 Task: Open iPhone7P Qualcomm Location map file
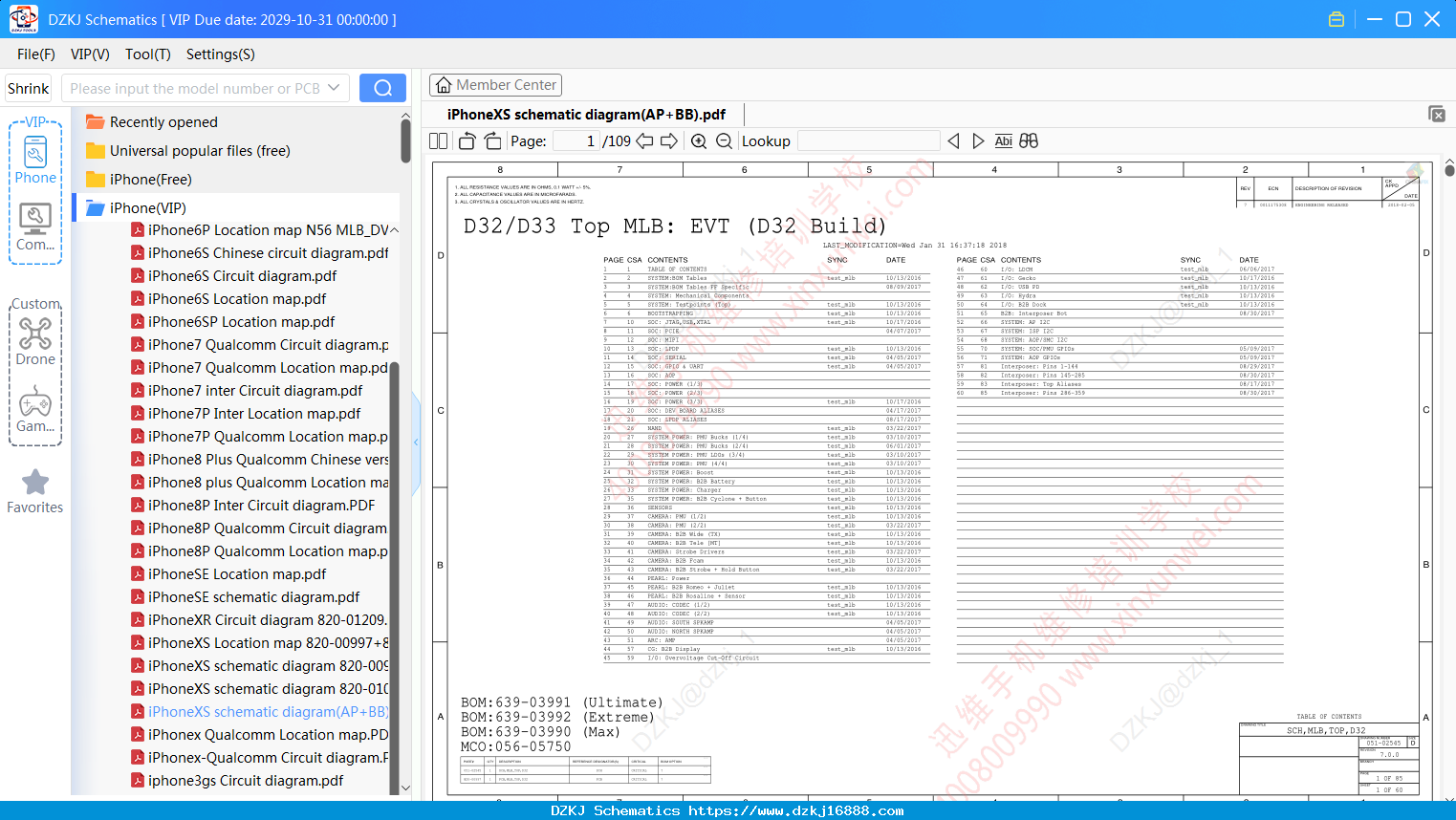coord(259,437)
